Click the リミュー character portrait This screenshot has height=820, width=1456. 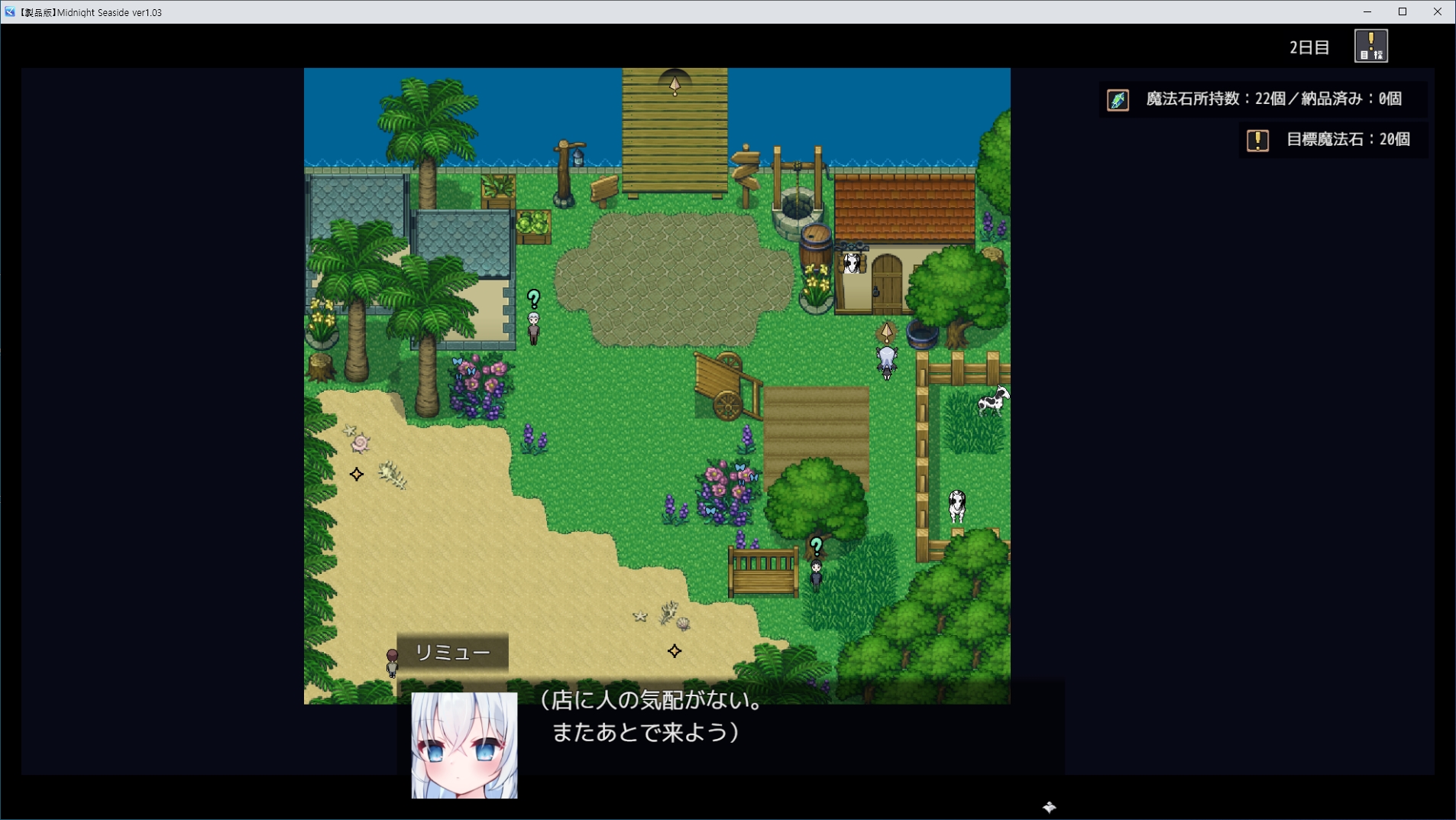tap(464, 746)
